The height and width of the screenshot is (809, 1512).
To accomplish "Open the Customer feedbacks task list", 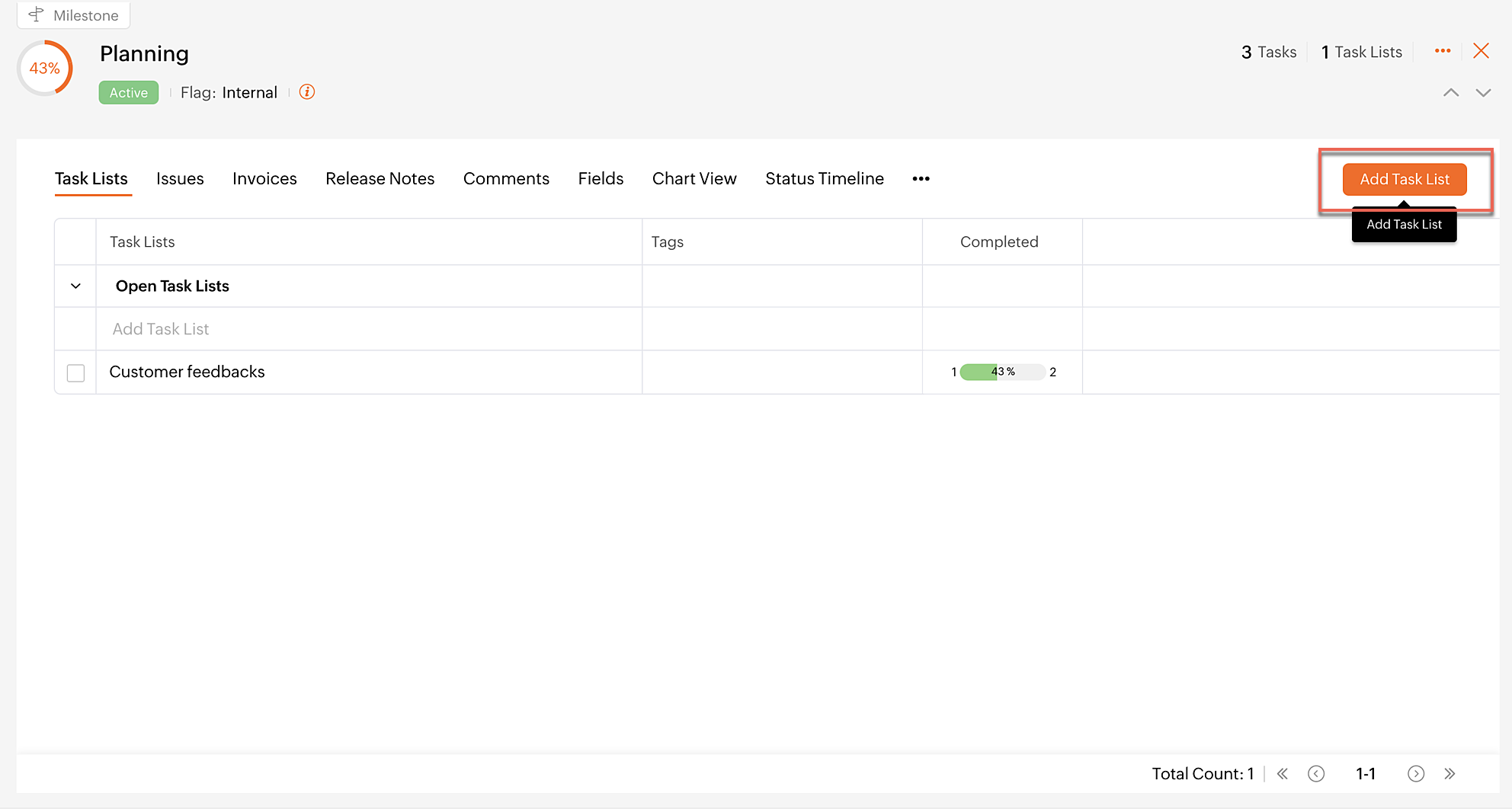I will 187,372.
